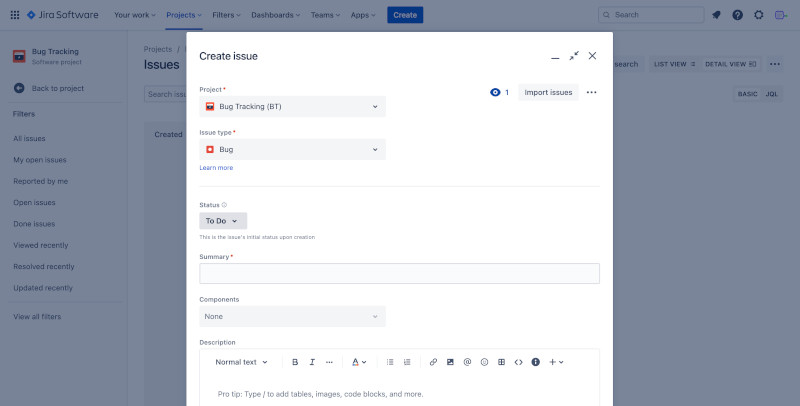Toggle numbered list formatting
The image size is (800, 406).
[x=407, y=362]
